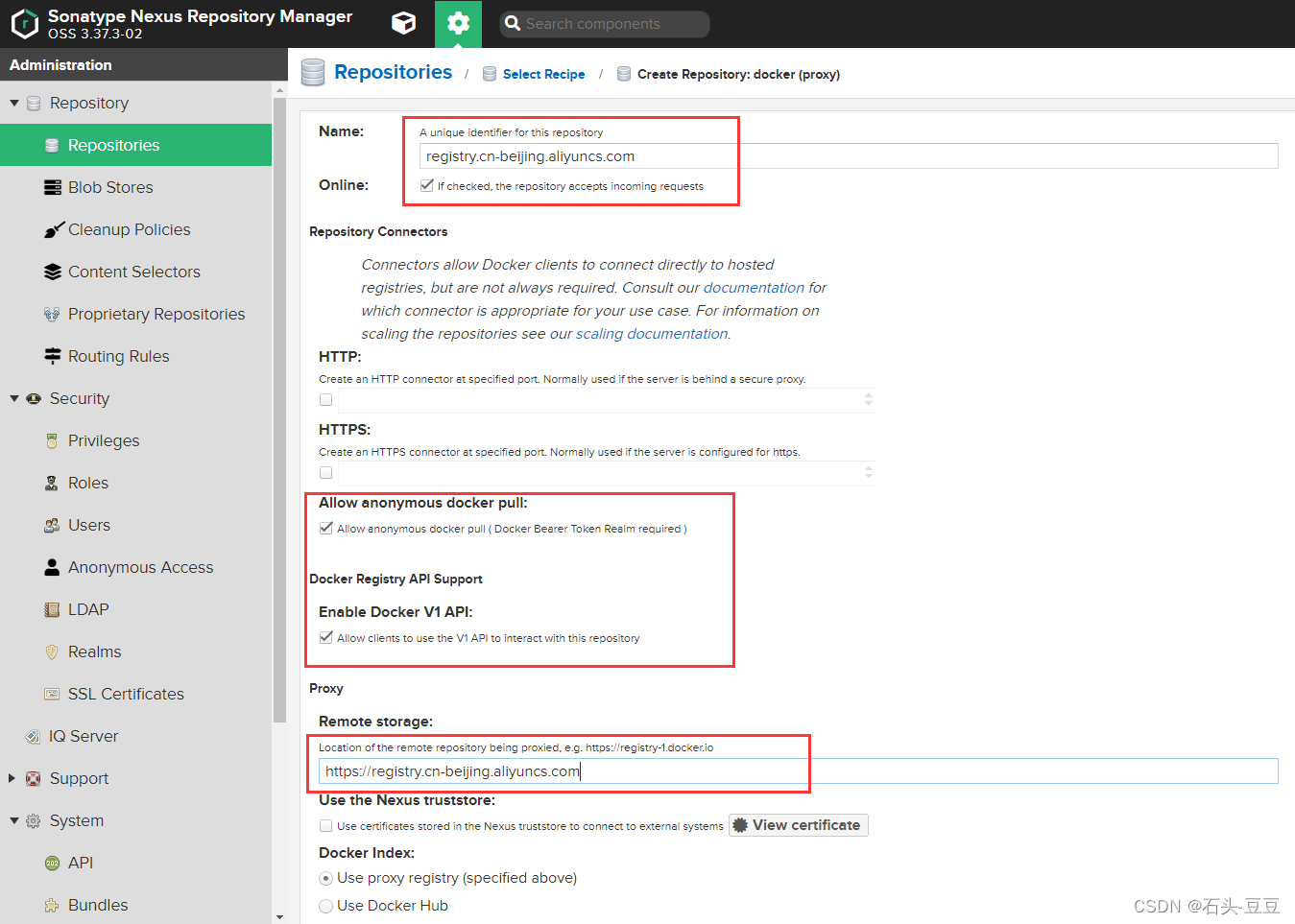Click the search magnifier icon
The height and width of the screenshot is (924, 1295).
click(x=513, y=23)
